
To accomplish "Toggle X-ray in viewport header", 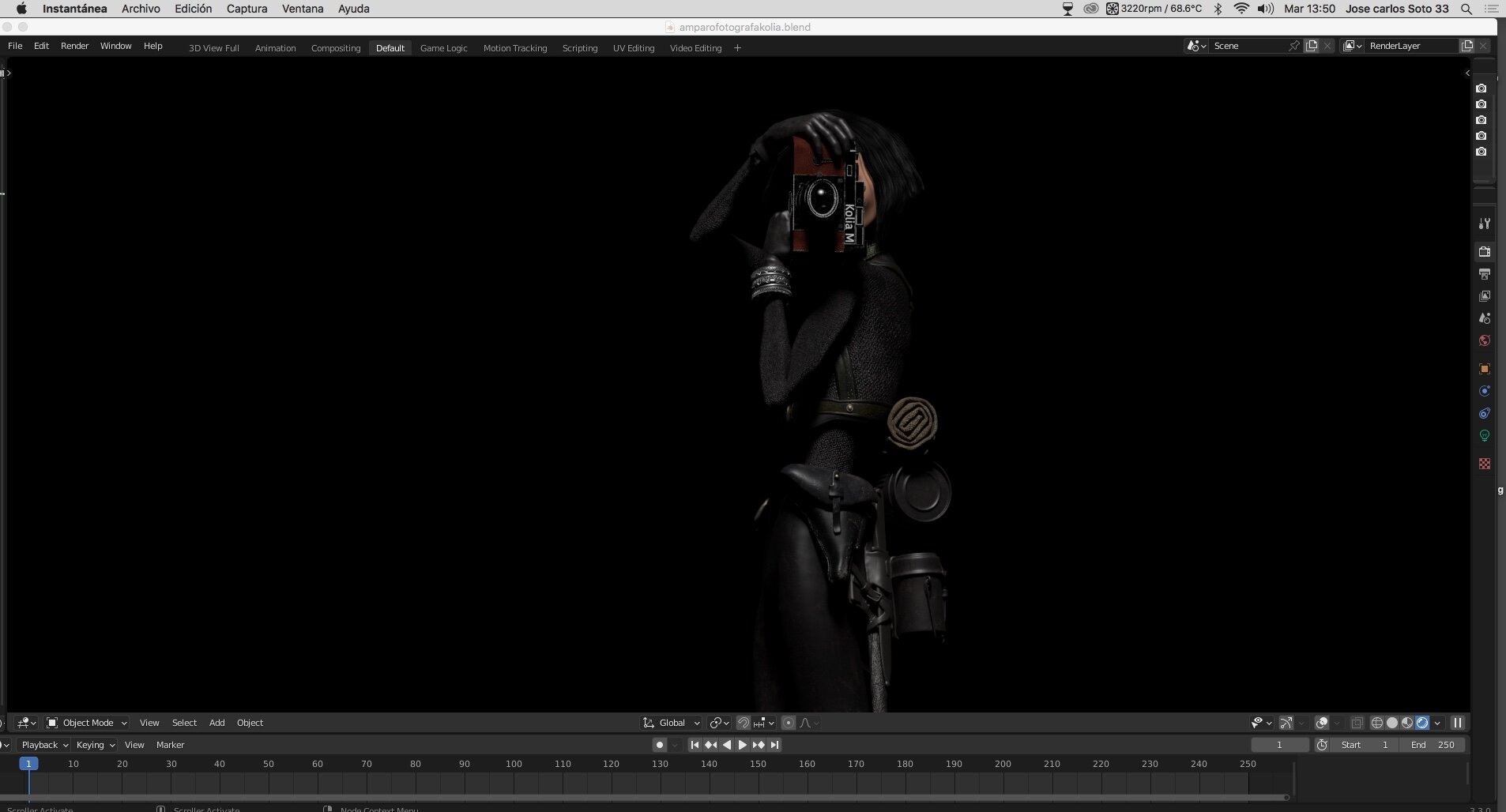I will [1357, 723].
